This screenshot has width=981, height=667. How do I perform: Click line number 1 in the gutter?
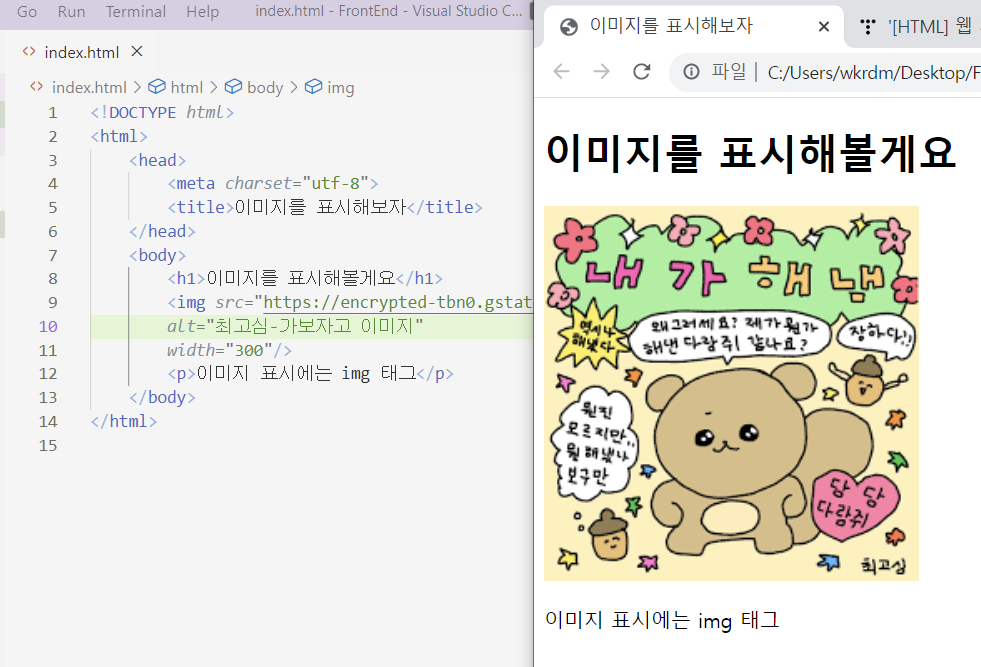53,113
